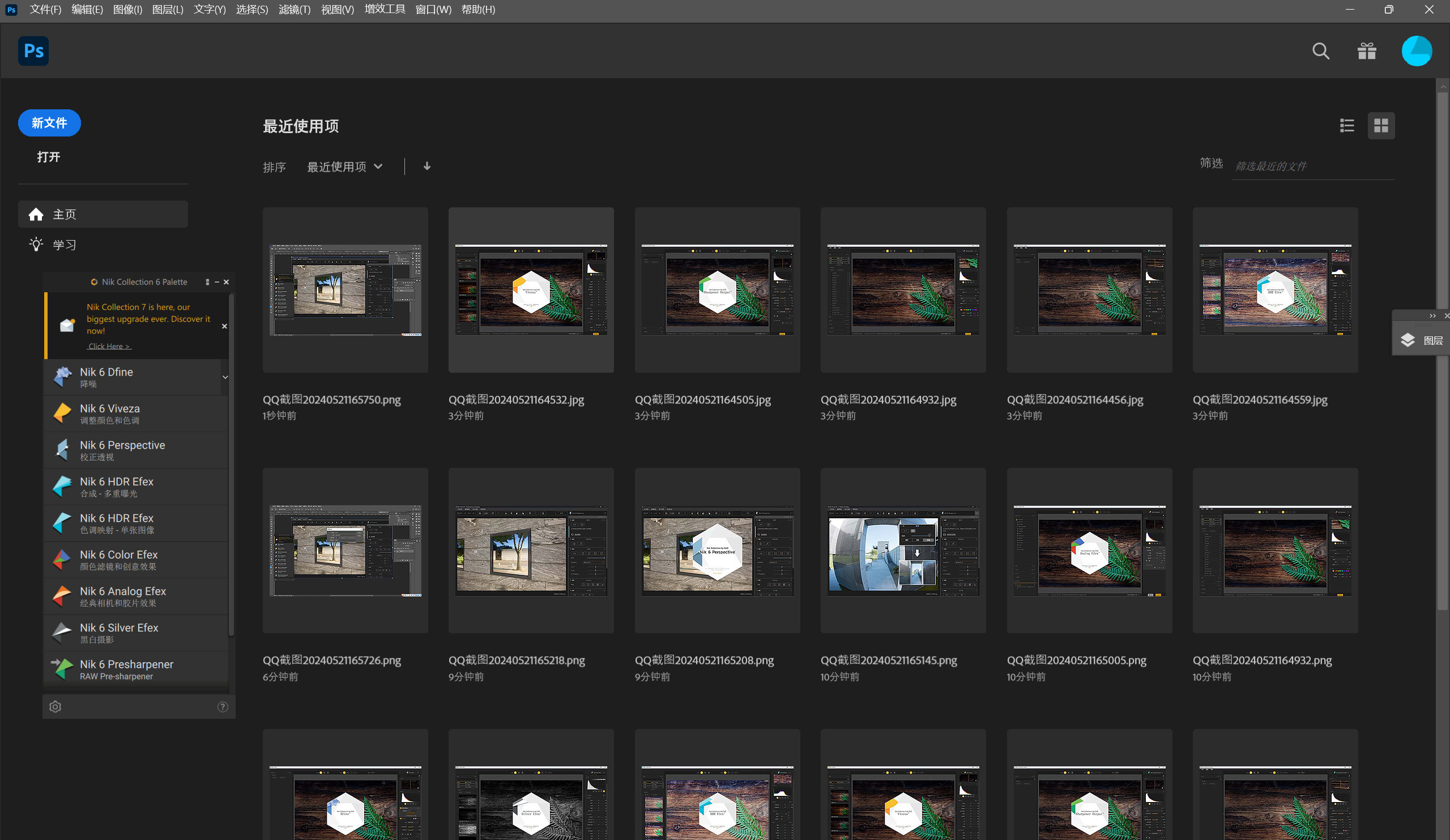The width and height of the screenshot is (1450, 840).
Task: Open the 最近使用项 sort dropdown
Action: [x=344, y=167]
